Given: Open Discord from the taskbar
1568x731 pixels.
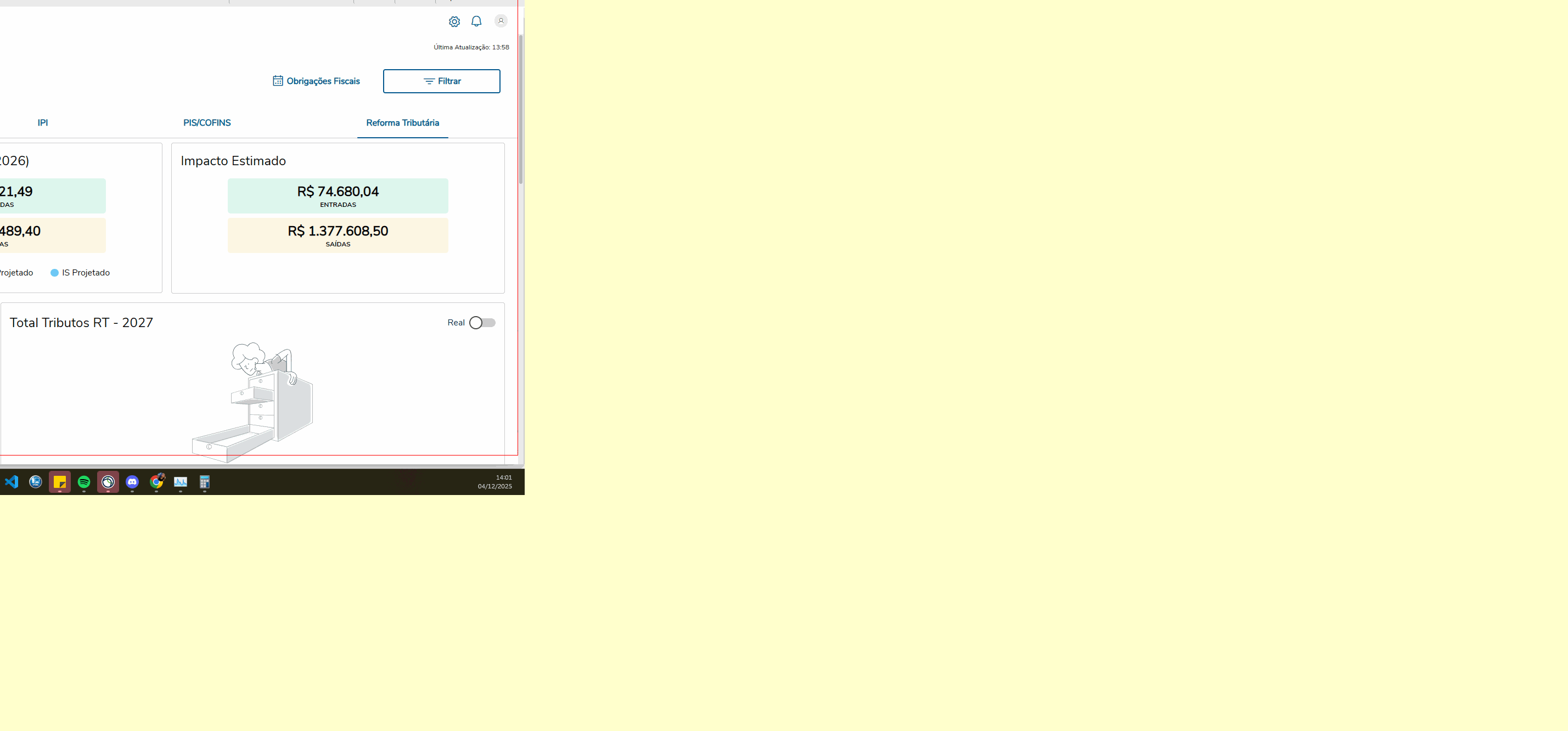Looking at the screenshot, I should 132,481.
